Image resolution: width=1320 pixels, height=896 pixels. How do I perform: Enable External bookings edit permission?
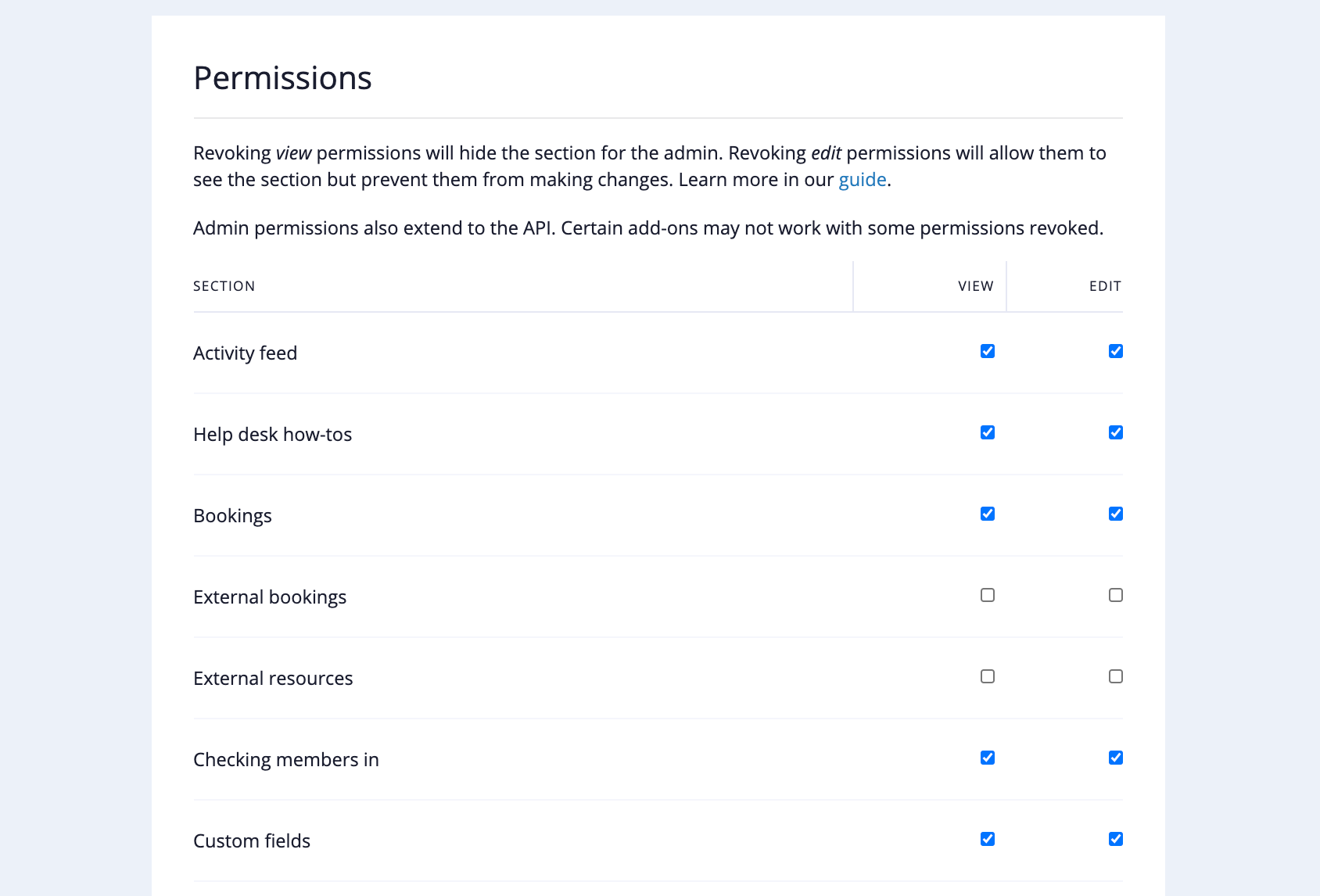pos(1116,595)
